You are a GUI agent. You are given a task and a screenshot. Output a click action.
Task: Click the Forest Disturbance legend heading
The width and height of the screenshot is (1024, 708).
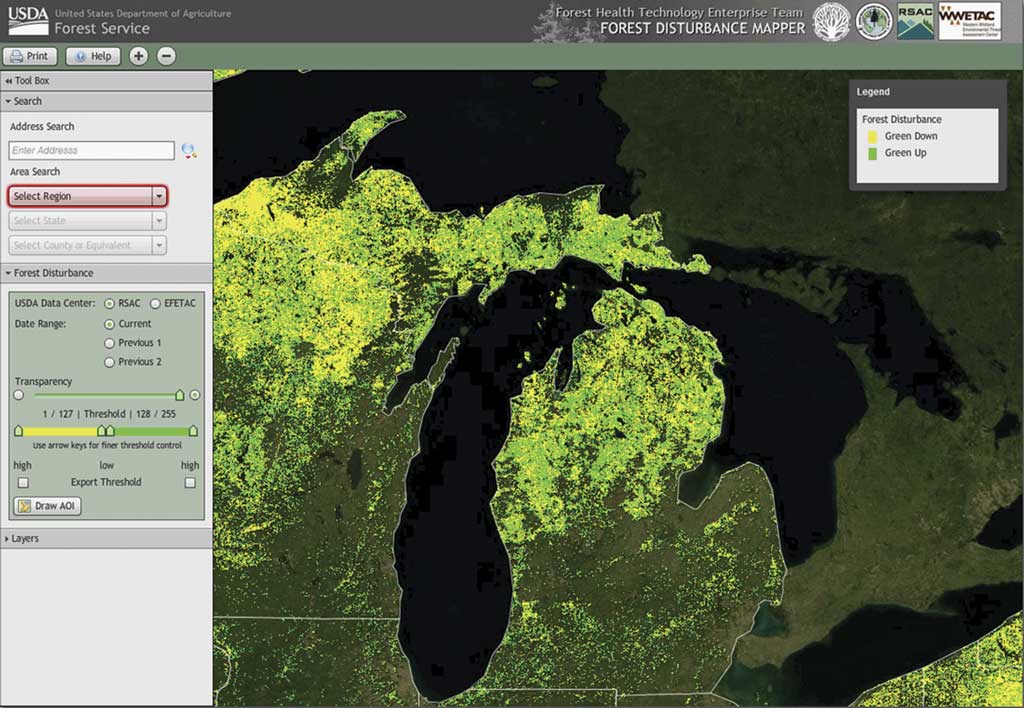[x=902, y=120]
